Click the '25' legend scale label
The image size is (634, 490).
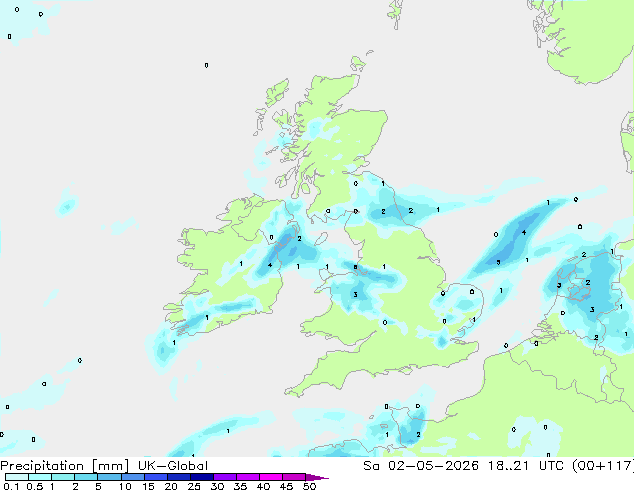point(194,486)
